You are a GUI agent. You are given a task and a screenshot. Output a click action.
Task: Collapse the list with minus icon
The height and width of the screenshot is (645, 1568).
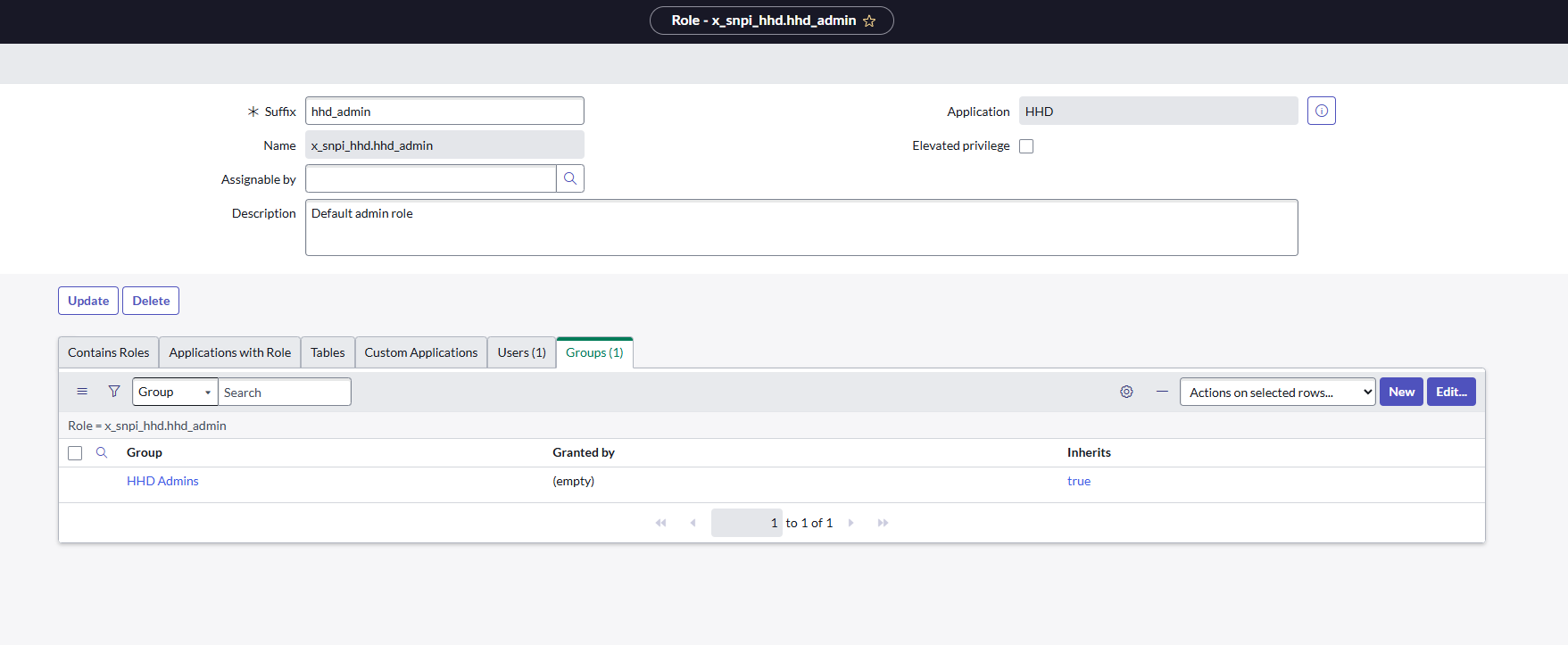coord(1162,392)
